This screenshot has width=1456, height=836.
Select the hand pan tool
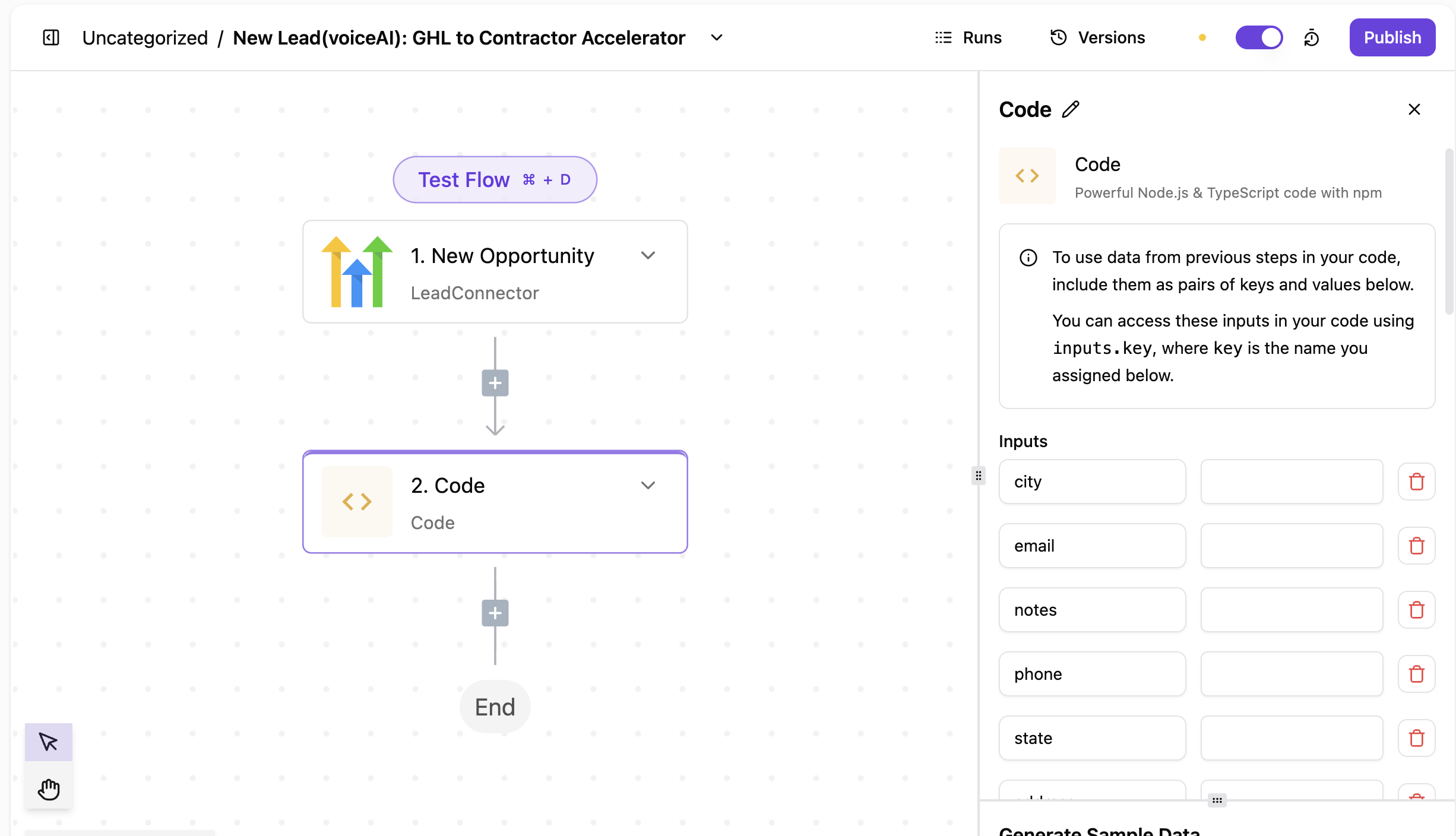[x=48, y=789]
